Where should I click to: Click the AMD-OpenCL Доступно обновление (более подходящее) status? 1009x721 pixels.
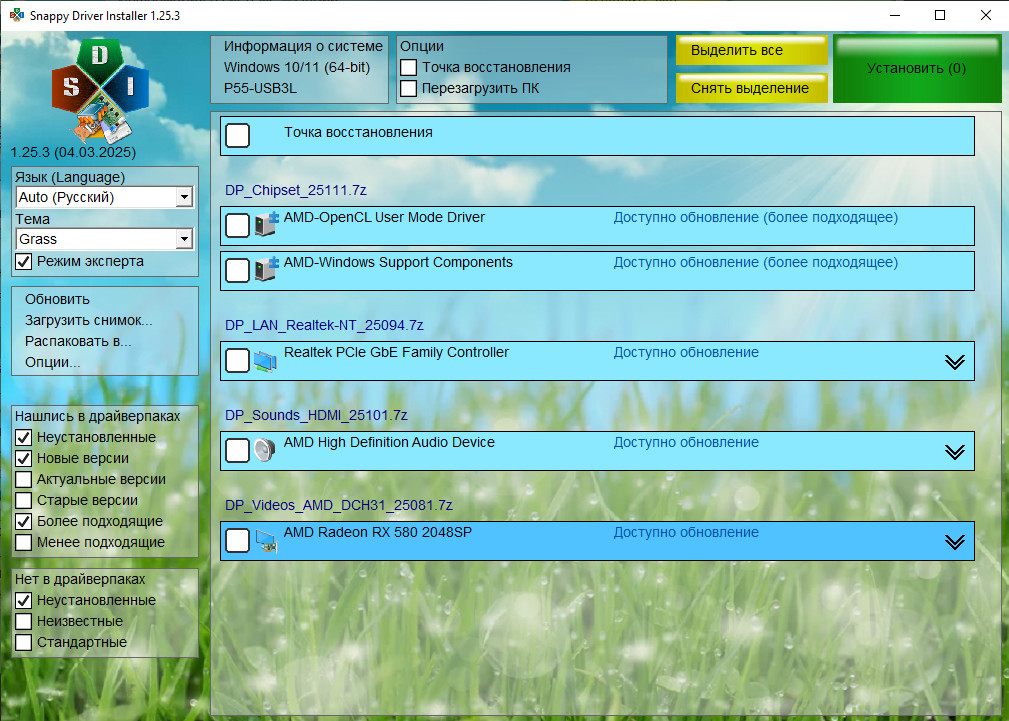(755, 218)
